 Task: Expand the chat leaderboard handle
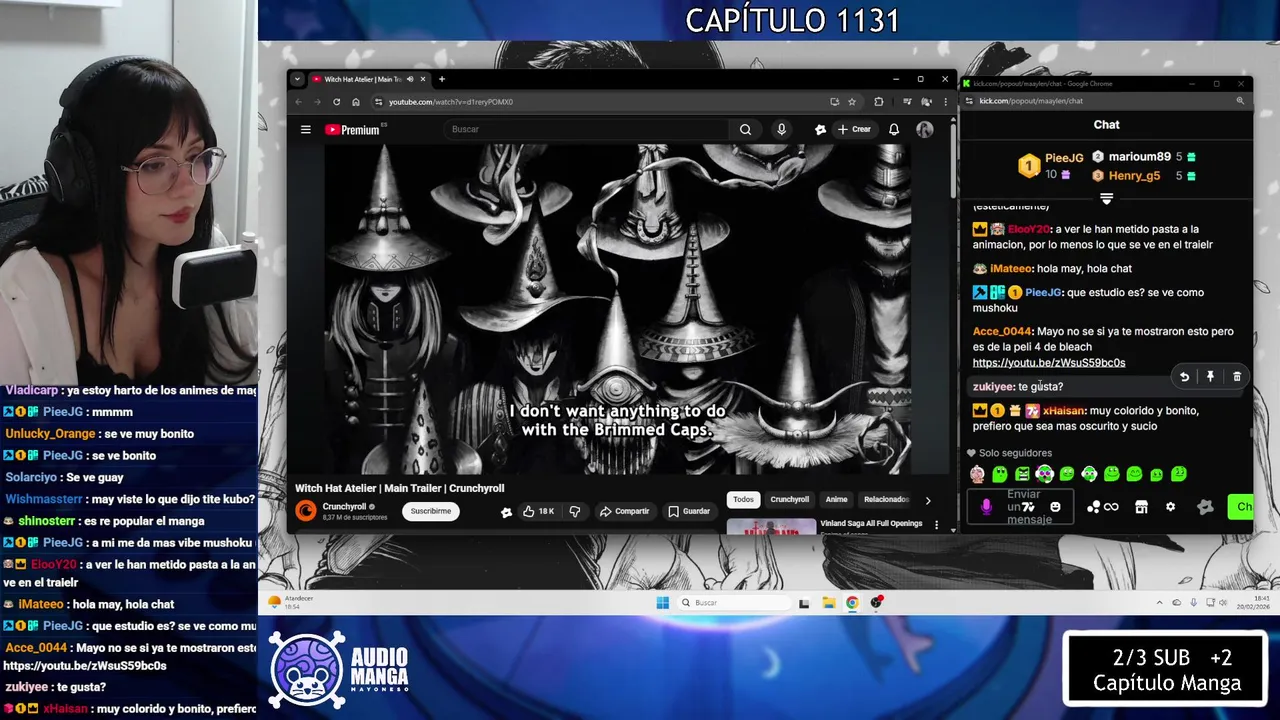click(1106, 199)
